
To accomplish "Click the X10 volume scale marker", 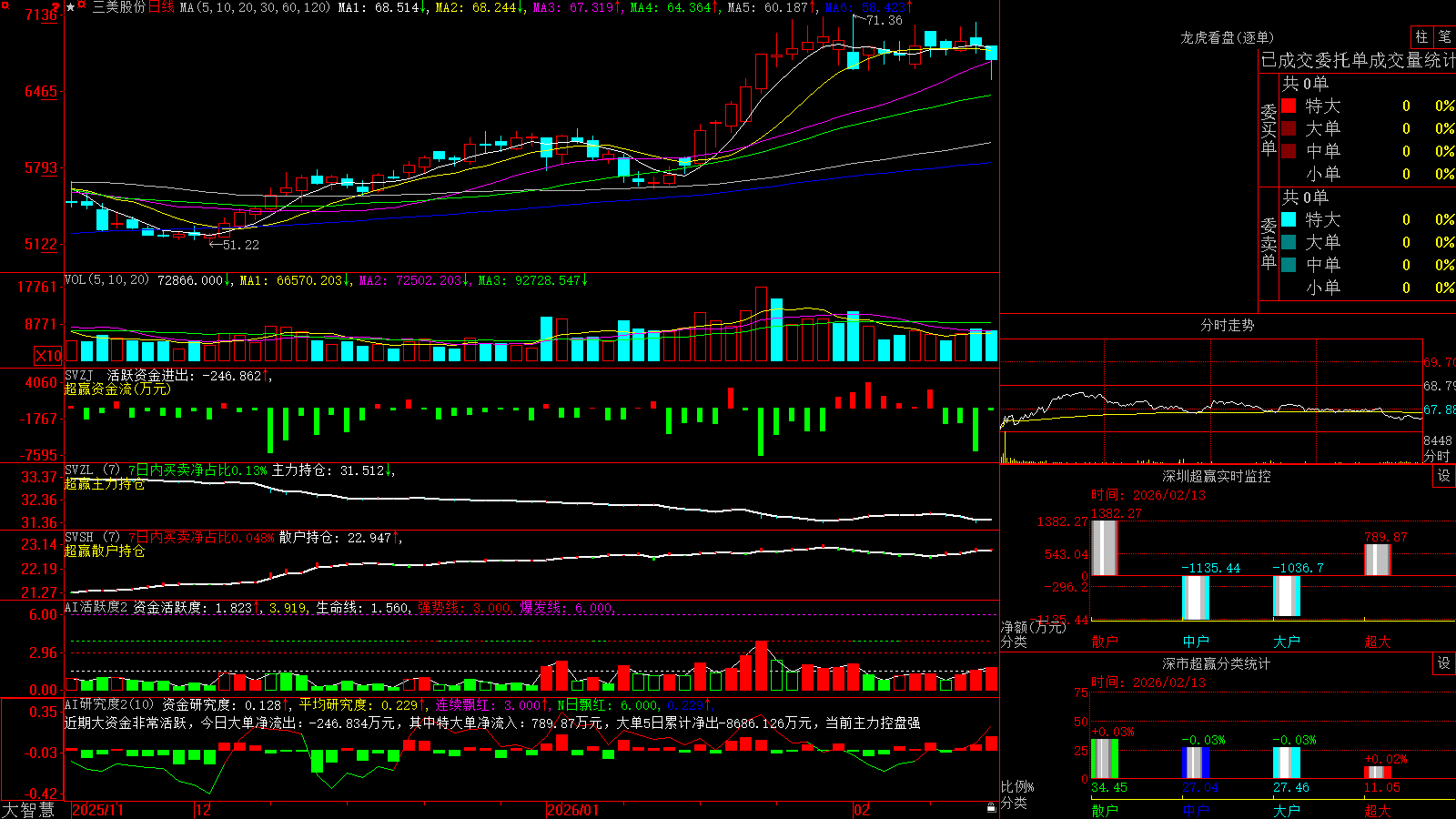I will [x=48, y=356].
